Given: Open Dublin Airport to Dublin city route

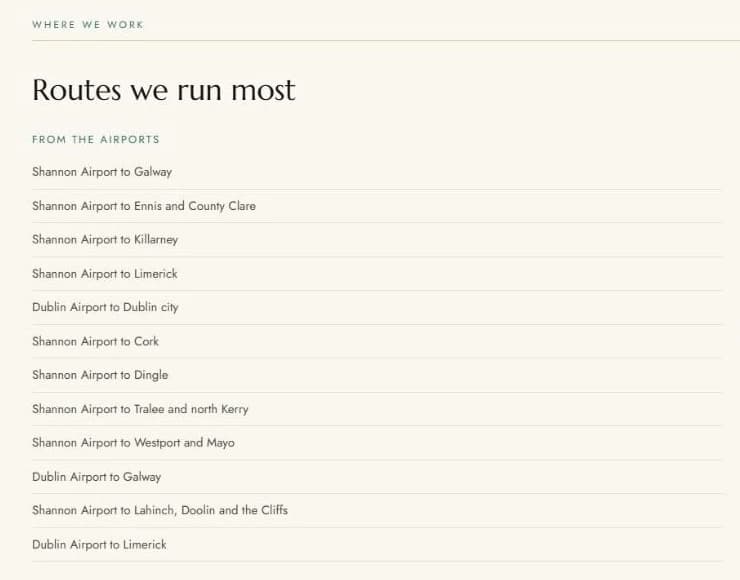Looking at the screenshot, I should (x=105, y=307).
